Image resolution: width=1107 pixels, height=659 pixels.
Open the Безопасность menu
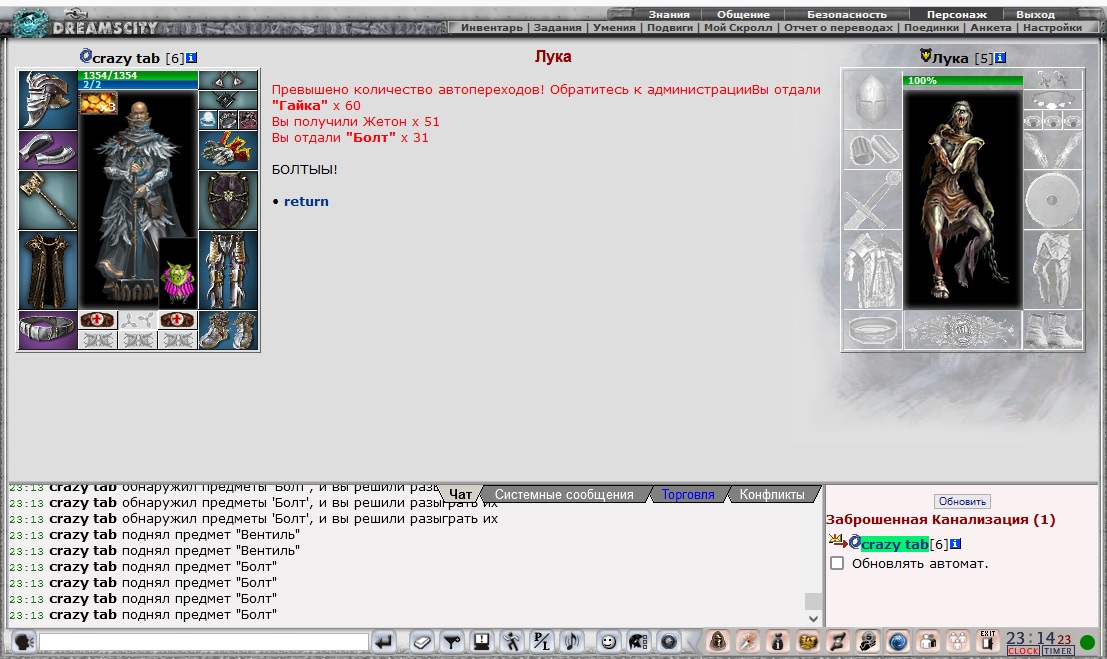coord(846,14)
